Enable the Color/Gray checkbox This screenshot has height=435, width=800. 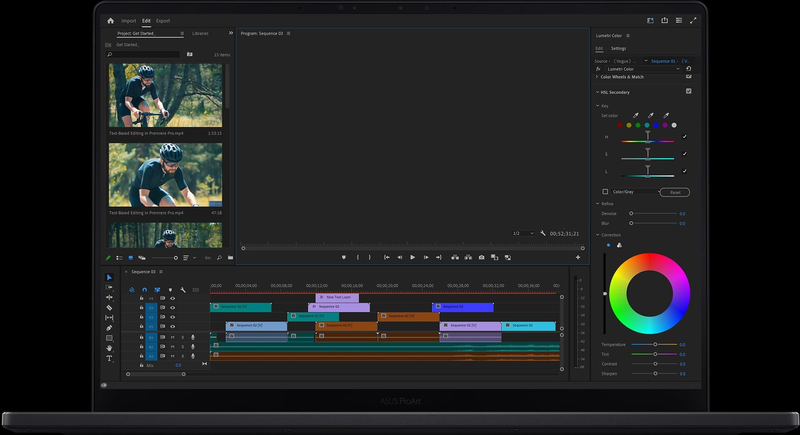(605, 192)
